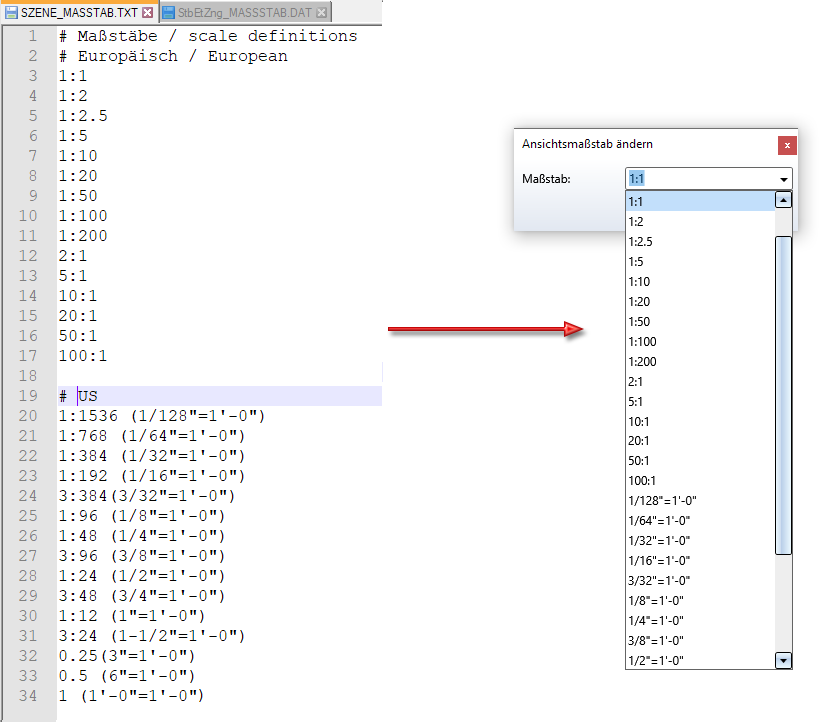Select 1/64"=1'-0" in the dropdown list
This screenshot has height=722, width=819.
700,521
